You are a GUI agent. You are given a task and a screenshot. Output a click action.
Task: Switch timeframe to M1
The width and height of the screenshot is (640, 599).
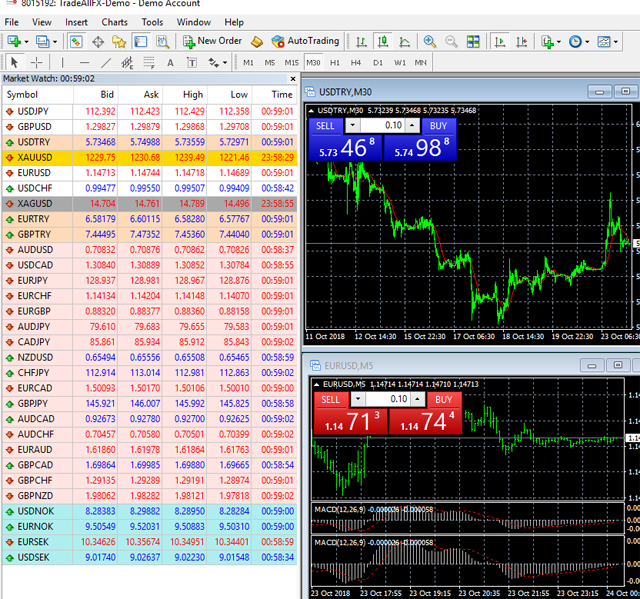(248, 63)
